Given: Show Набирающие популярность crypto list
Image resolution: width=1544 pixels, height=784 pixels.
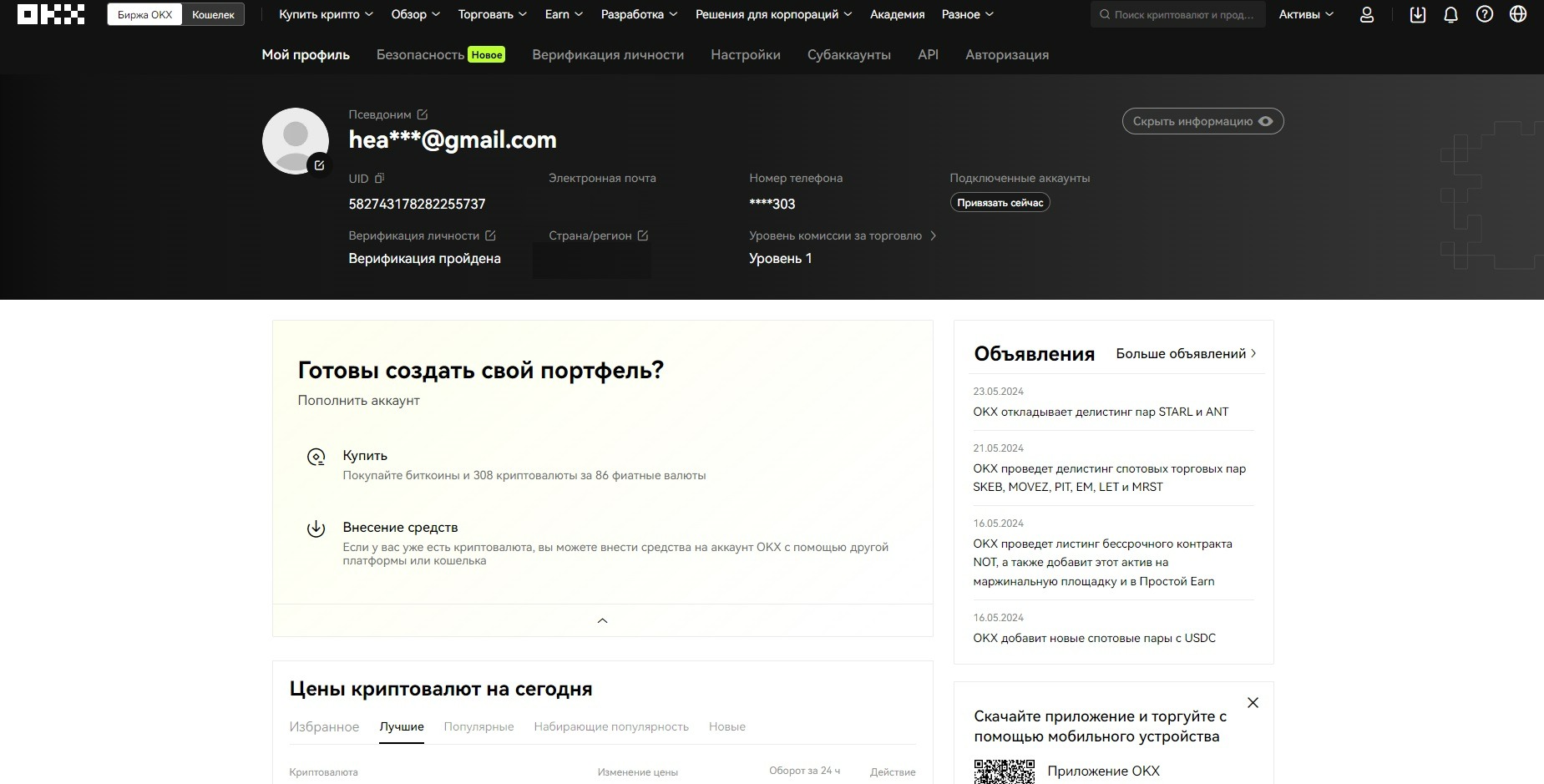Looking at the screenshot, I should tap(611, 726).
